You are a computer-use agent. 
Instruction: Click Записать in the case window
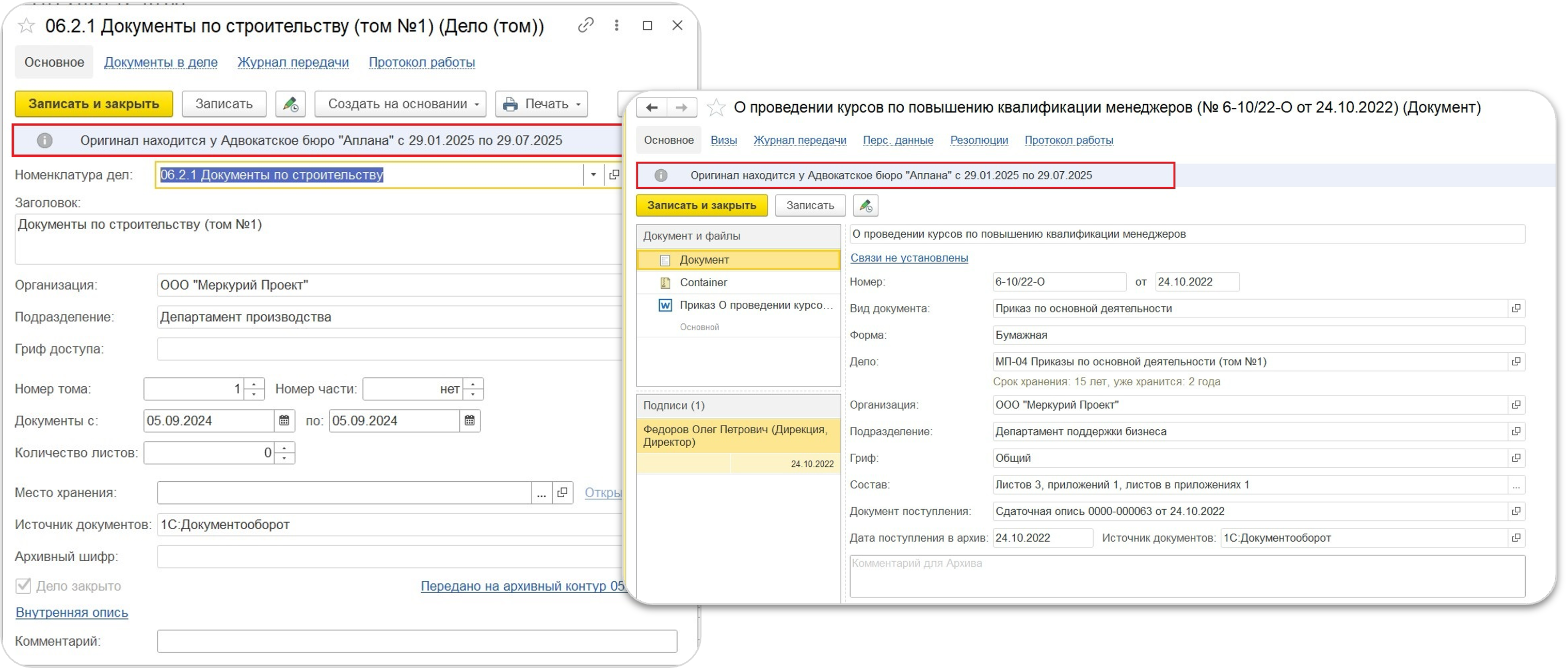pyautogui.click(x=224, y=104)
